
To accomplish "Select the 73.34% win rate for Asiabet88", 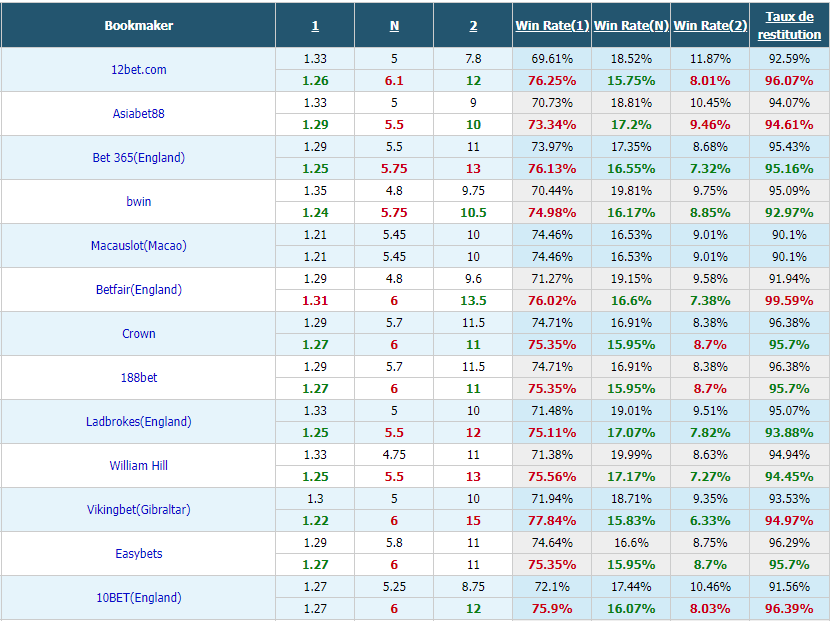I will (x=552, y=124).
